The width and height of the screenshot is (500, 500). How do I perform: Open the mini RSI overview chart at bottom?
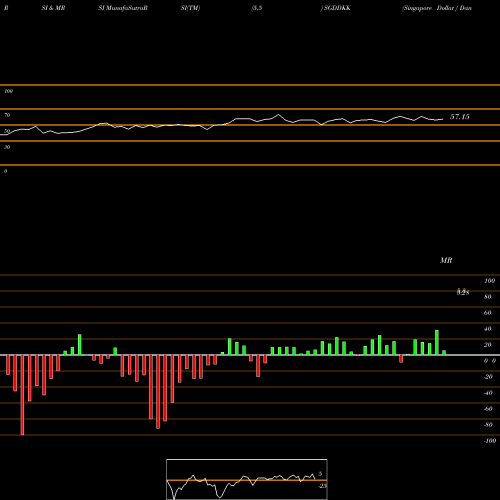247,479
